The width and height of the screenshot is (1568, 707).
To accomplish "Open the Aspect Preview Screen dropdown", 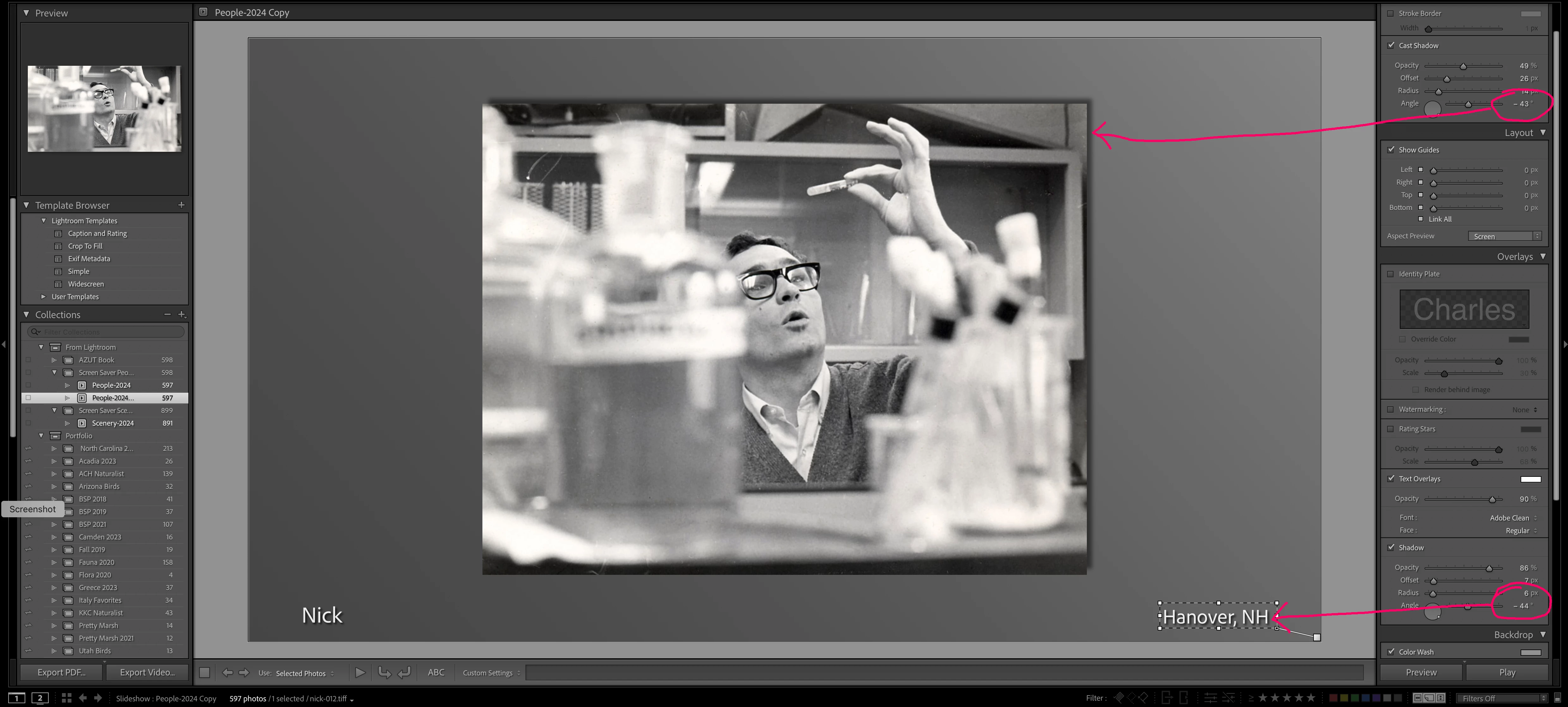I will coord(1504,236).
